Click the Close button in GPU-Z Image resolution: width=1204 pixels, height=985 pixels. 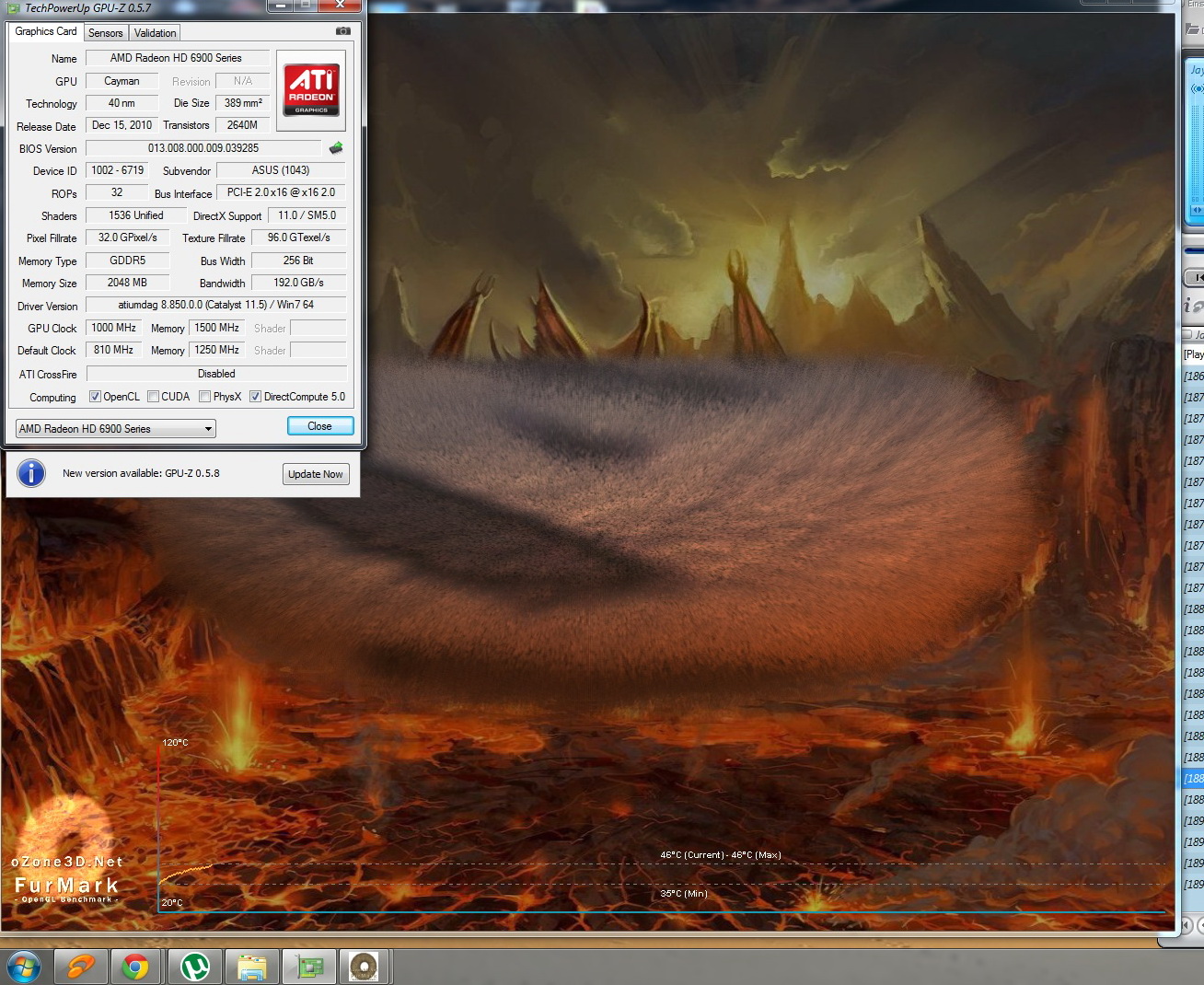pos(319,426)
